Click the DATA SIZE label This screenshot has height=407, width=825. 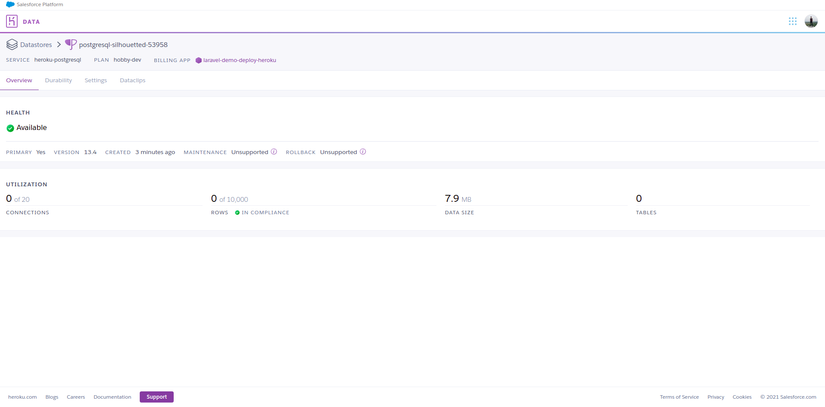pyautogui.click(x=459, y=213)
